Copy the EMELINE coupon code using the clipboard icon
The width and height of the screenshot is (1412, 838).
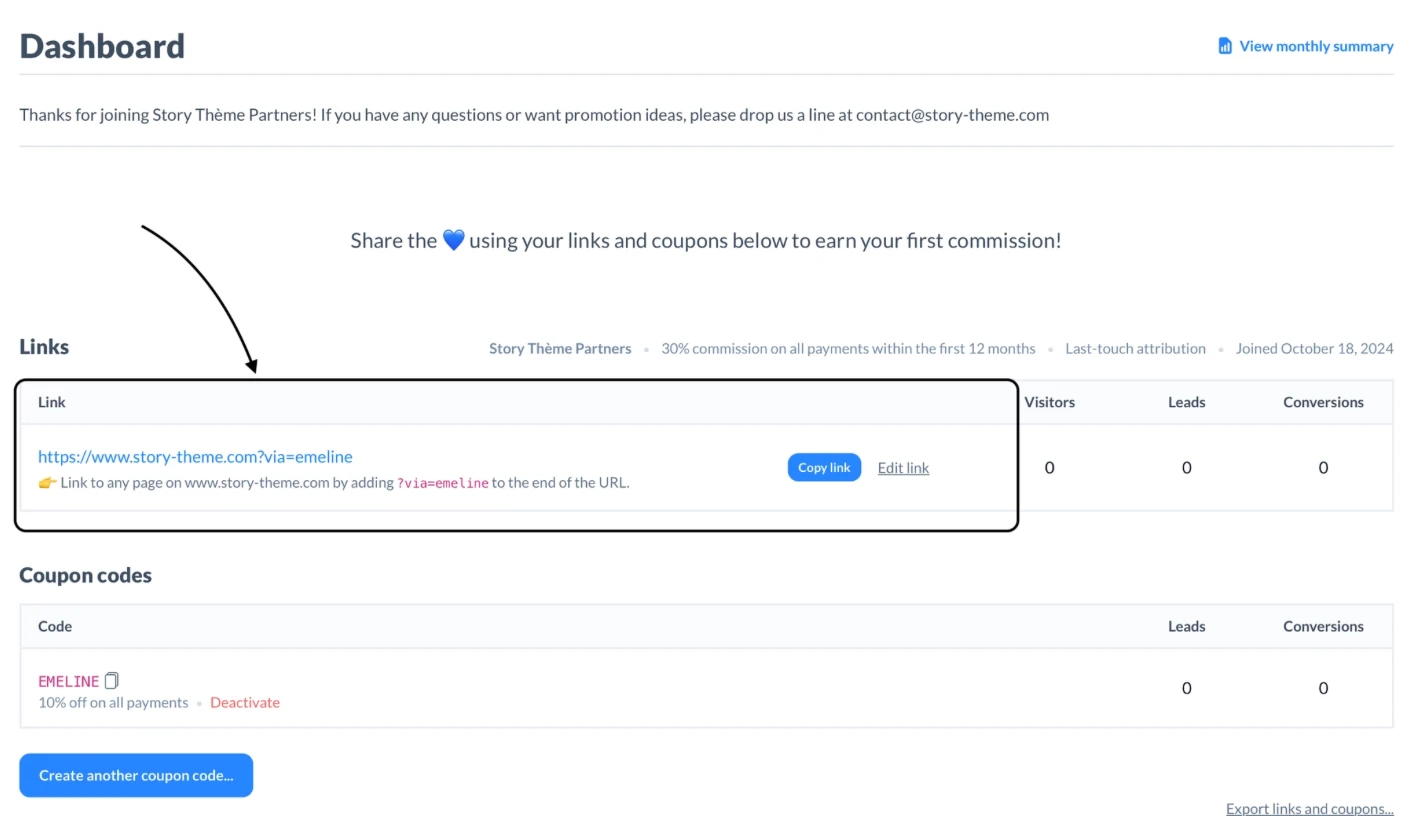point(112,681)
